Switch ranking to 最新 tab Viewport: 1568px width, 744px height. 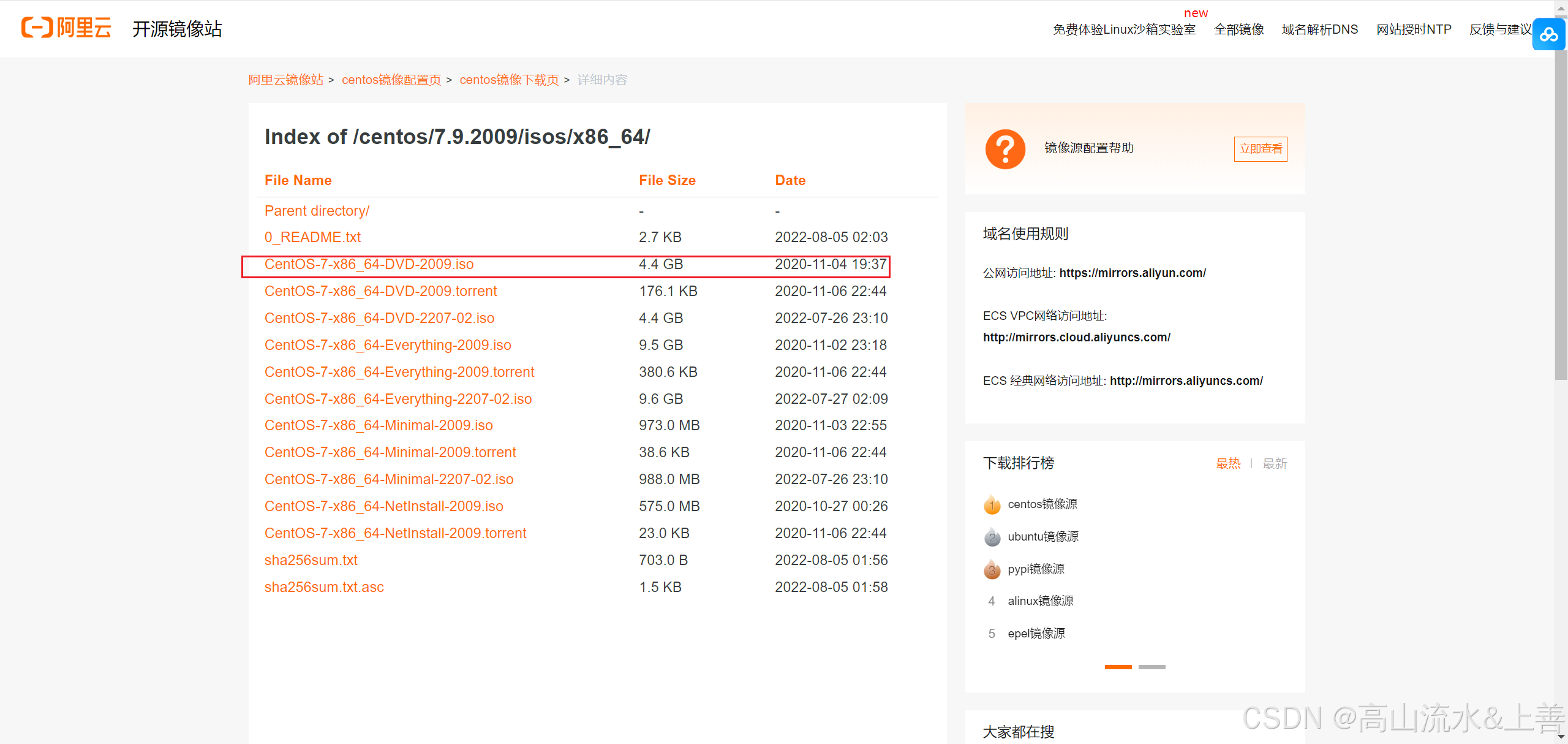click(1275, 464)
